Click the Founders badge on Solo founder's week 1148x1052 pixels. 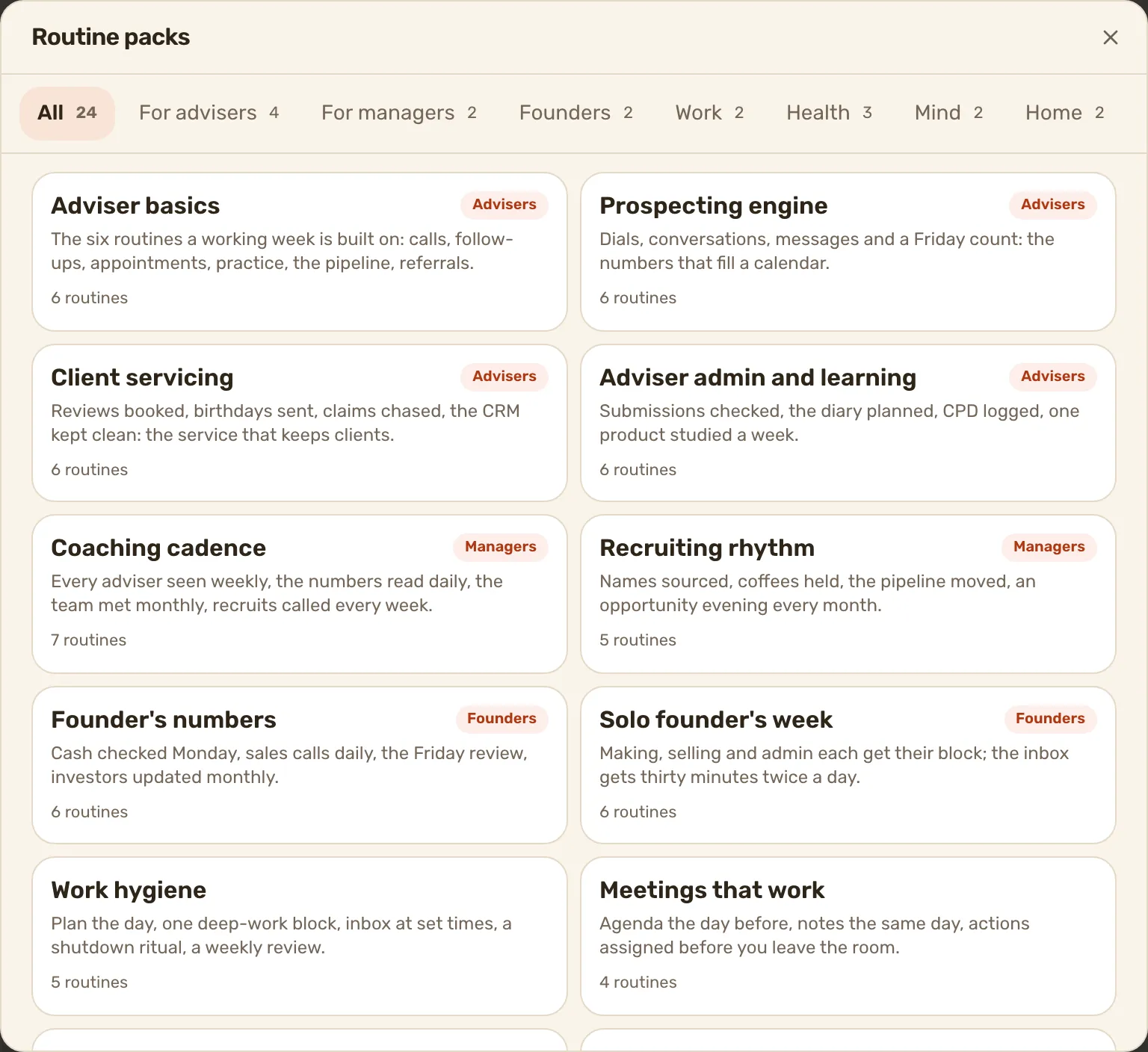[1051, 719]
